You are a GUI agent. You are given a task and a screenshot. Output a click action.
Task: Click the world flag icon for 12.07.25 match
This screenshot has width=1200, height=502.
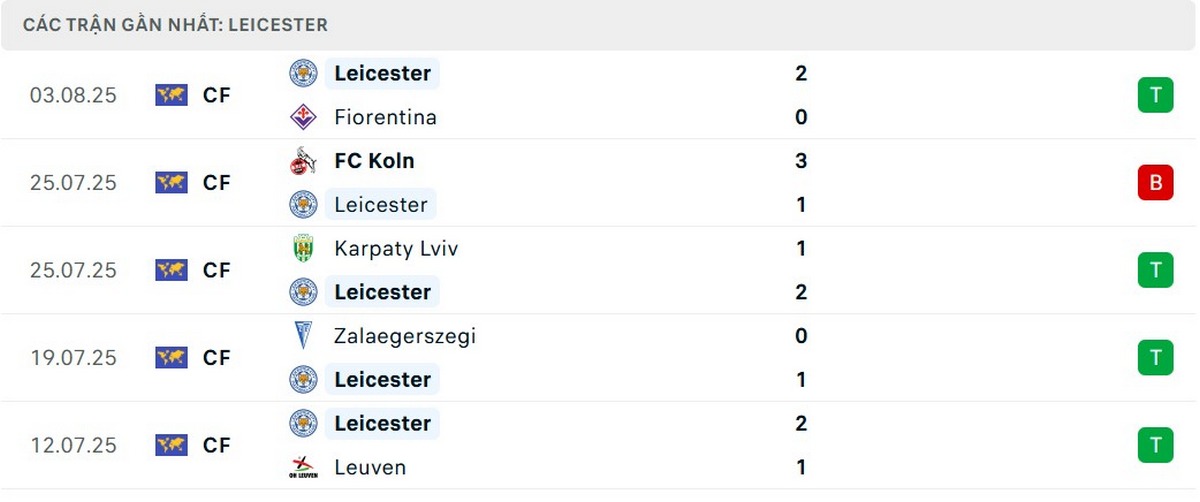(x=172, y=445)
